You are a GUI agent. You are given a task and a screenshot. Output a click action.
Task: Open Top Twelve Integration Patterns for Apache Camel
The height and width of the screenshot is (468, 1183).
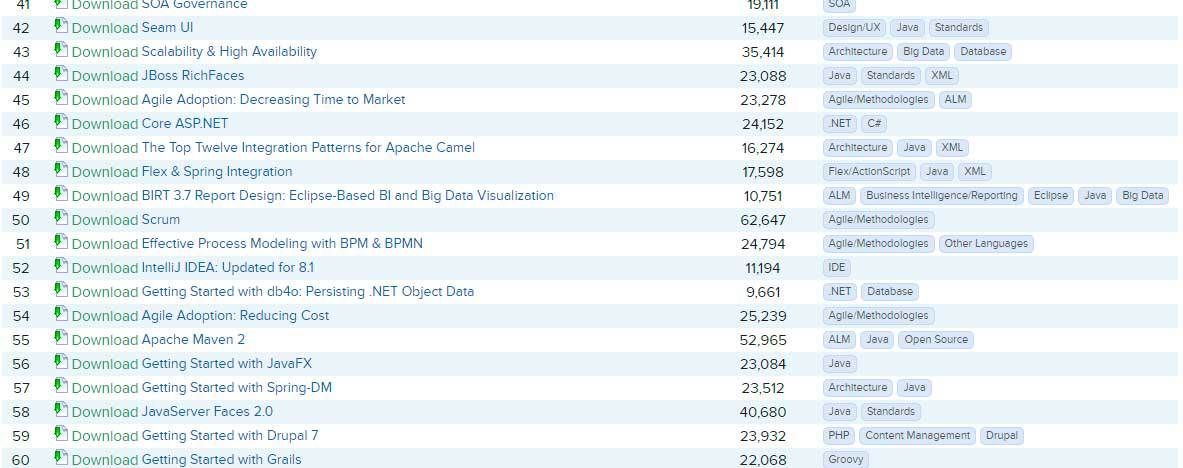click(309, 148)
